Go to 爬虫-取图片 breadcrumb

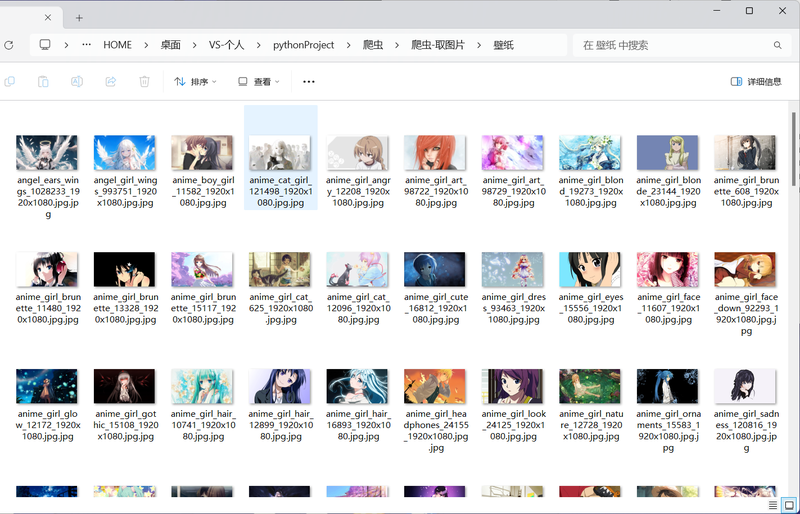[x=438, y=45]
